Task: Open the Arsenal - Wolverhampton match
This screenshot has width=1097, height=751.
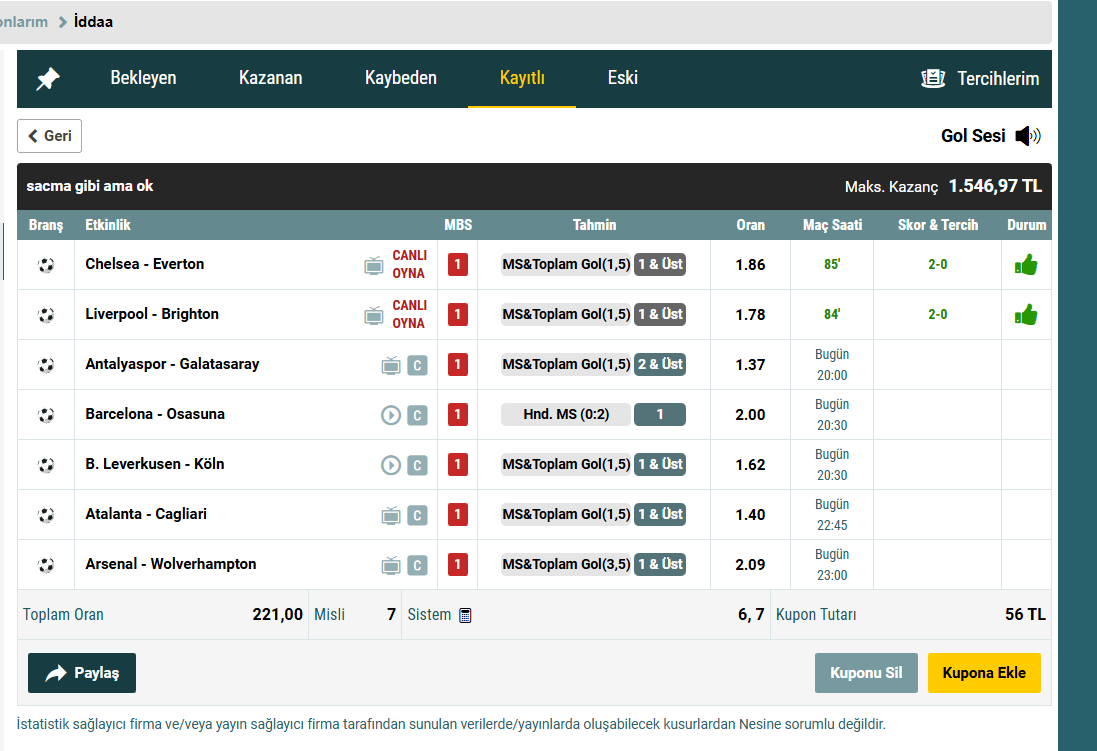Action: pos(171,563)
